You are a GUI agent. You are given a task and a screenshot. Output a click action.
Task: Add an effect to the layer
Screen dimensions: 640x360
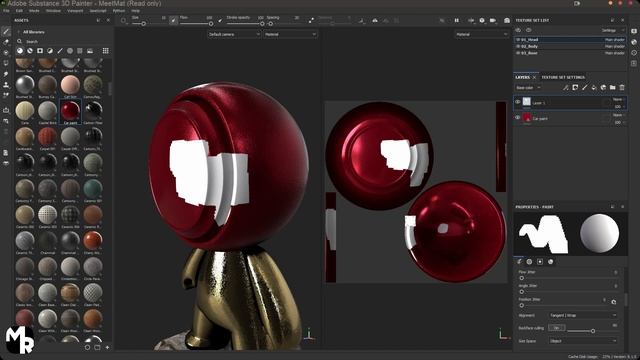[566, 88]
